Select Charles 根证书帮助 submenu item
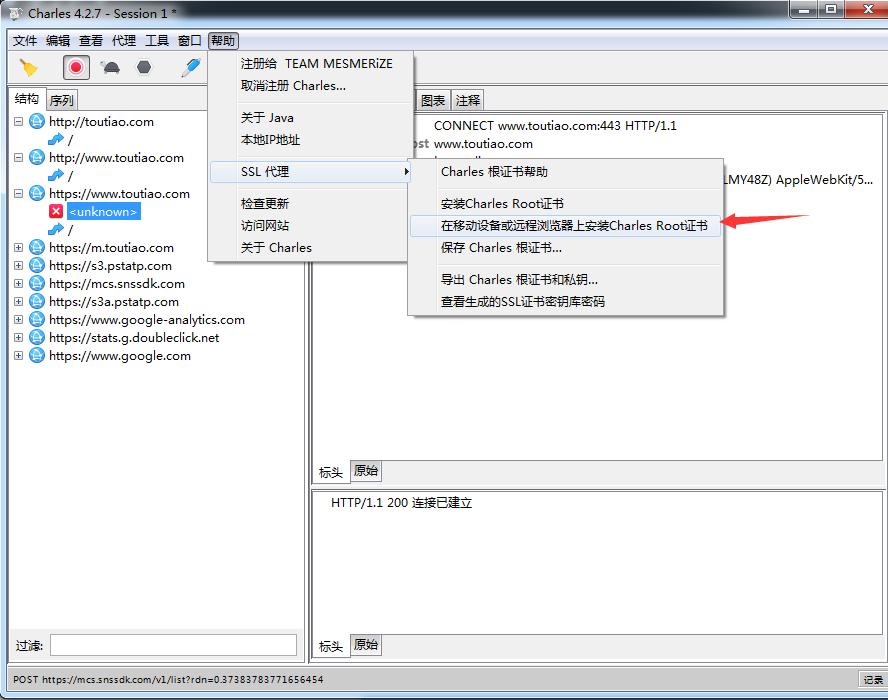Viewport: 888px width, 700px height. tap(565, 172)
